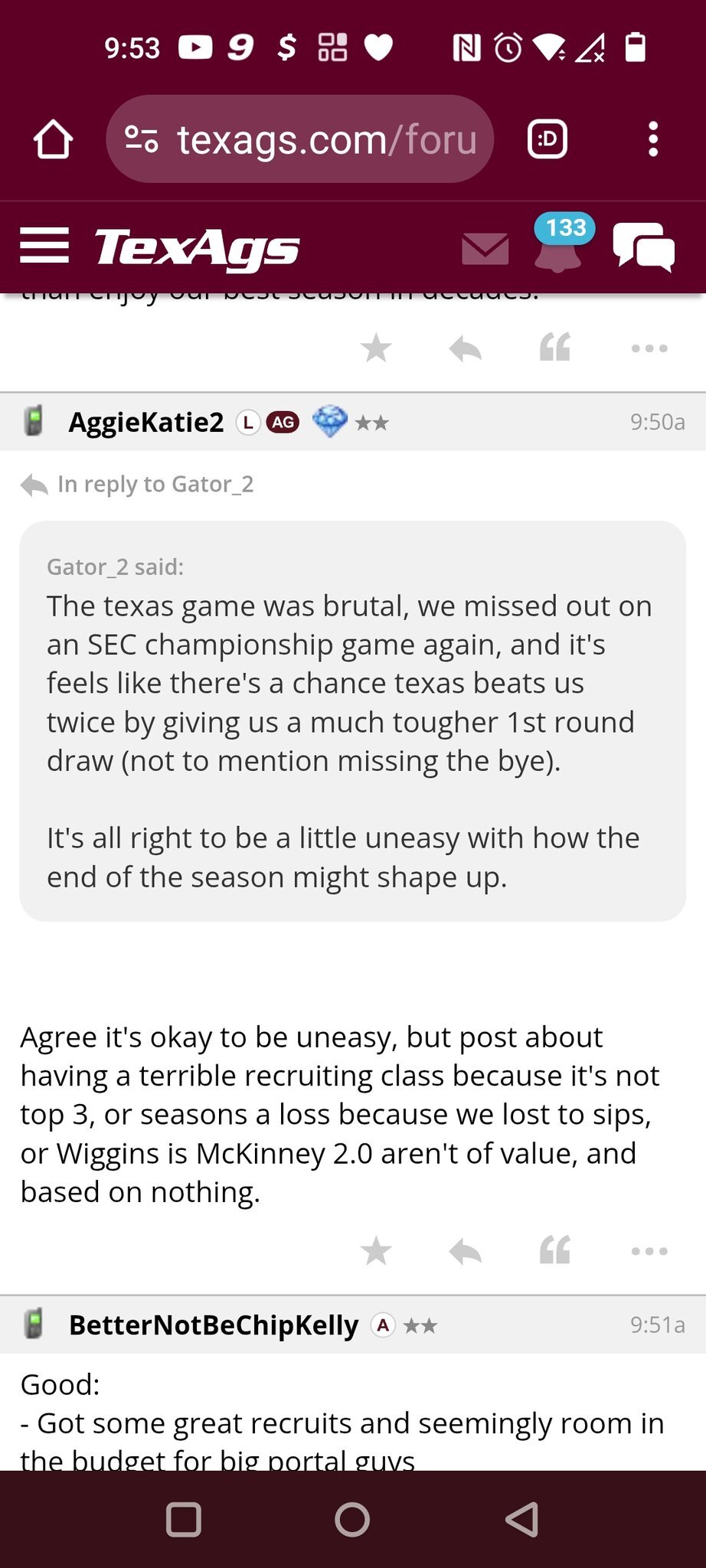Tap the texags.com address bar
The image size is (706, 1568).
(x=325, y=139)
